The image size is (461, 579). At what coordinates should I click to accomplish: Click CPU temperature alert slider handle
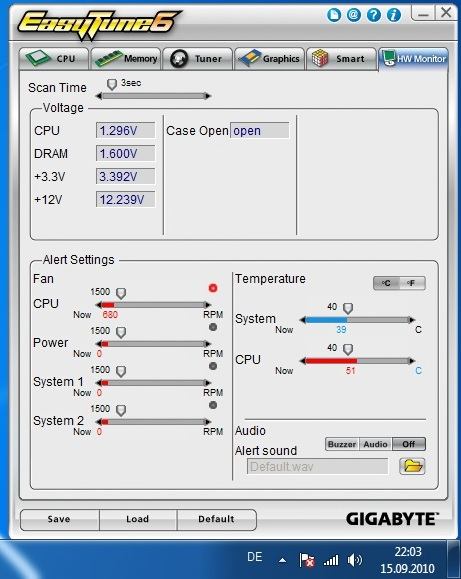348,349
